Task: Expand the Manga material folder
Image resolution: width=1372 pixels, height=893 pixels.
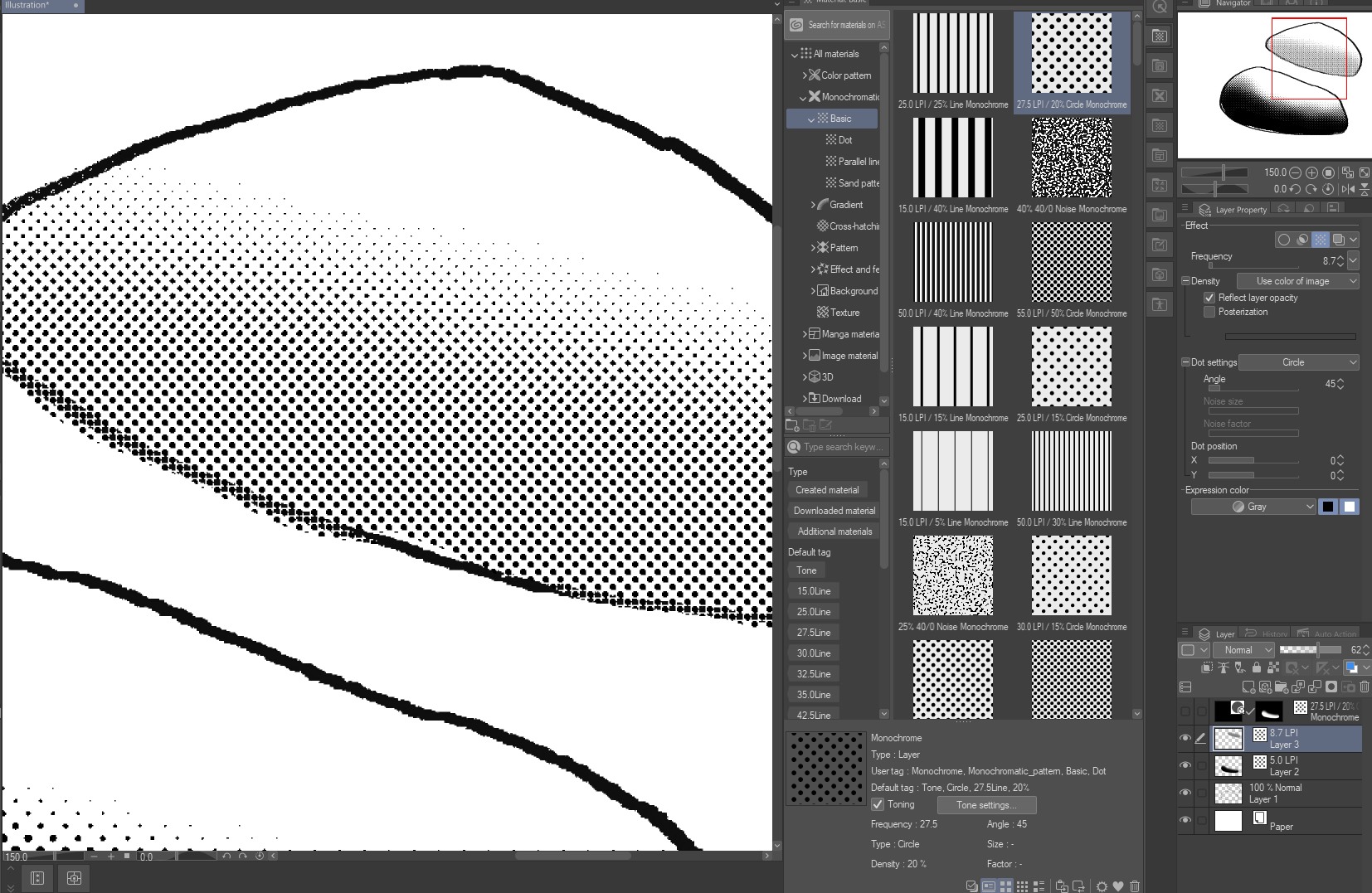Action: pos(805,334)
